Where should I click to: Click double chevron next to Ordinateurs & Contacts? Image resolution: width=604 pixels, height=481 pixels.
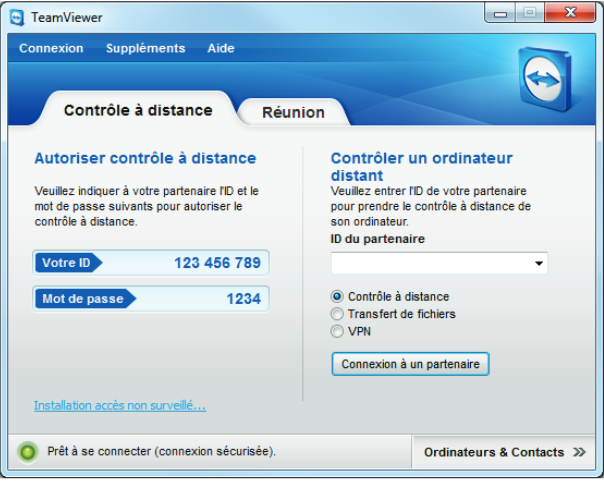pos(579,453)
